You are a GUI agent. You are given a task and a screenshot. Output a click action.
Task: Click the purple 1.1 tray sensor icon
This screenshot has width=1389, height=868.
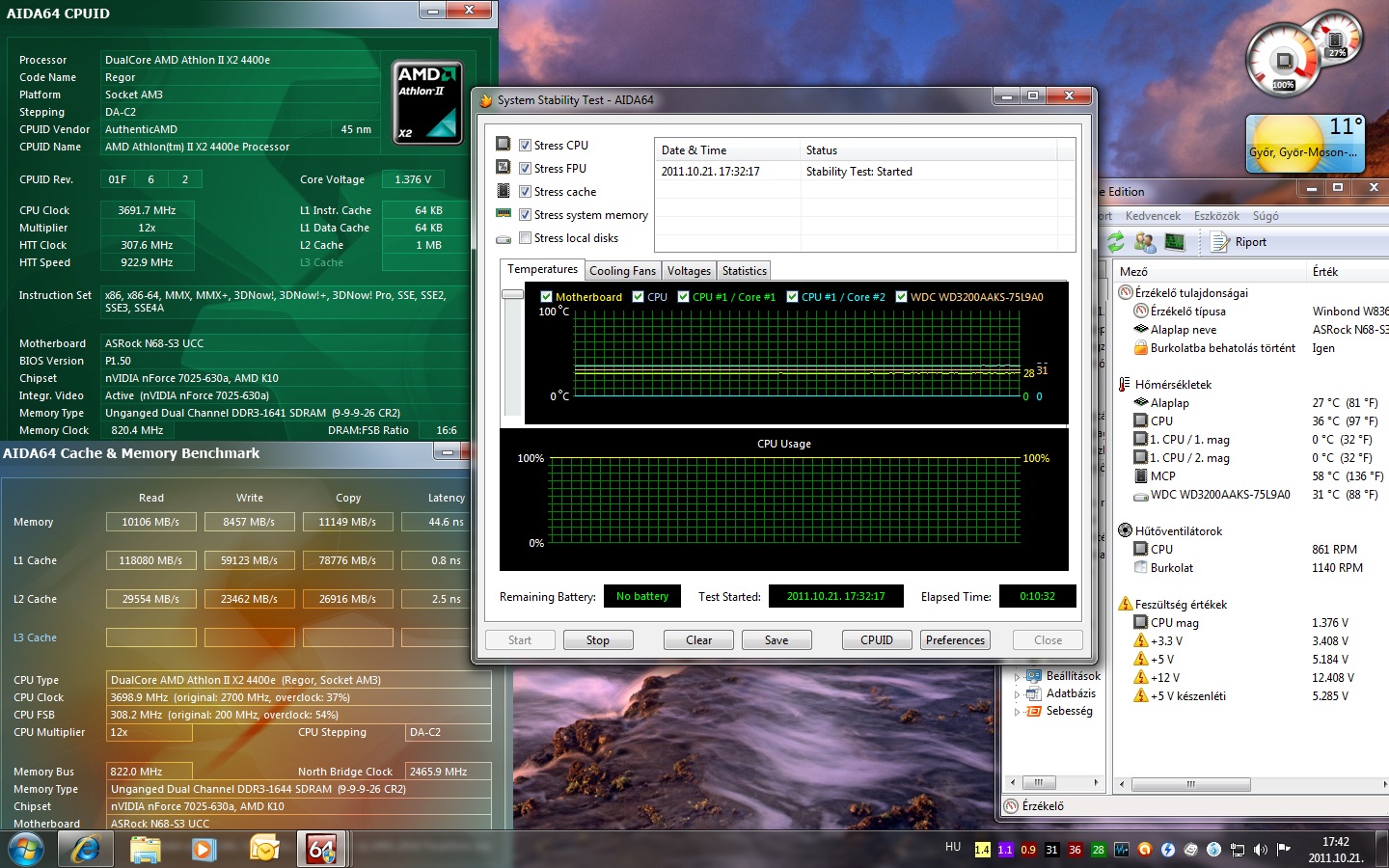click(x=1005, y=850)
